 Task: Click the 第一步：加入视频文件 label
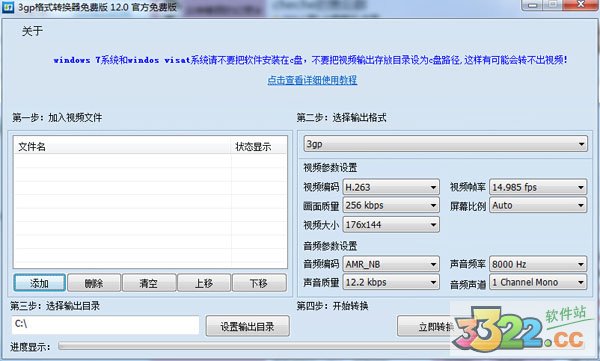(57, 118)
